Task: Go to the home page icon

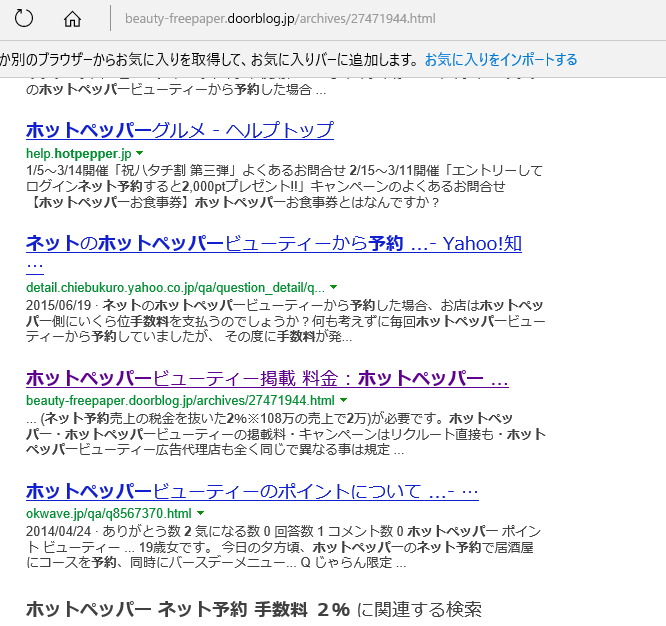Action: (72, 19)
